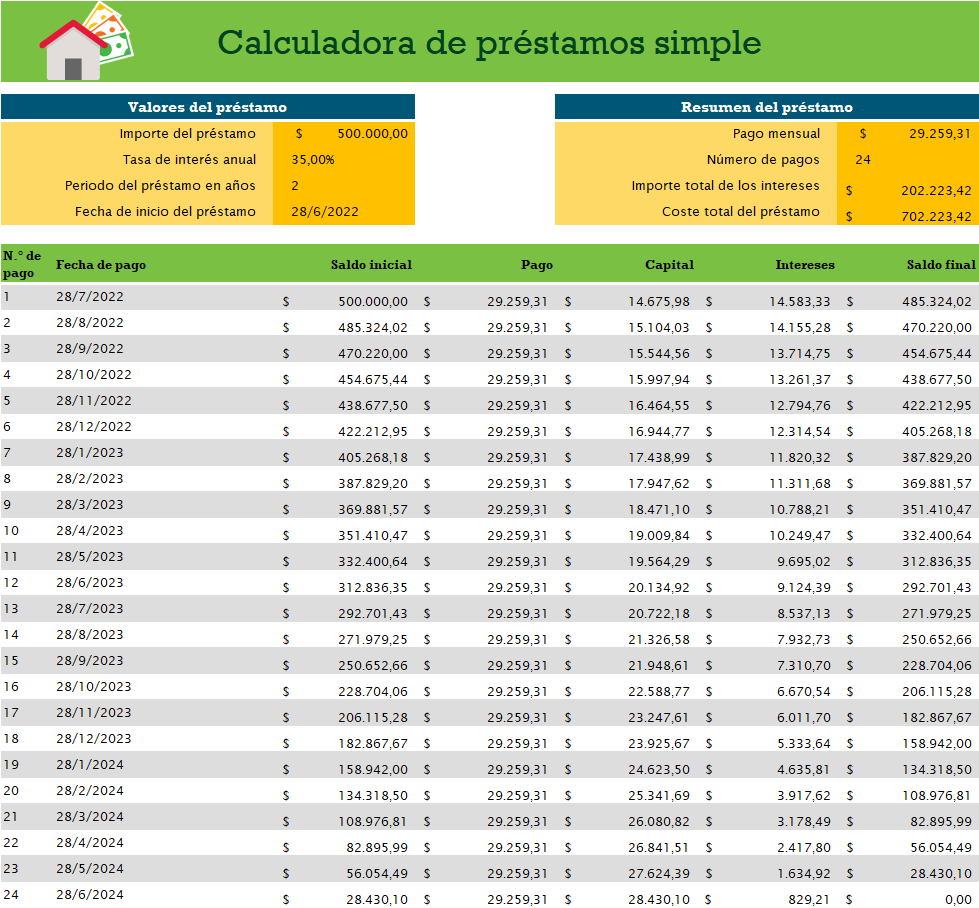Select capital value 19.564,29
The height and width of the screenshot is (908, 979).
click(659, 562)
